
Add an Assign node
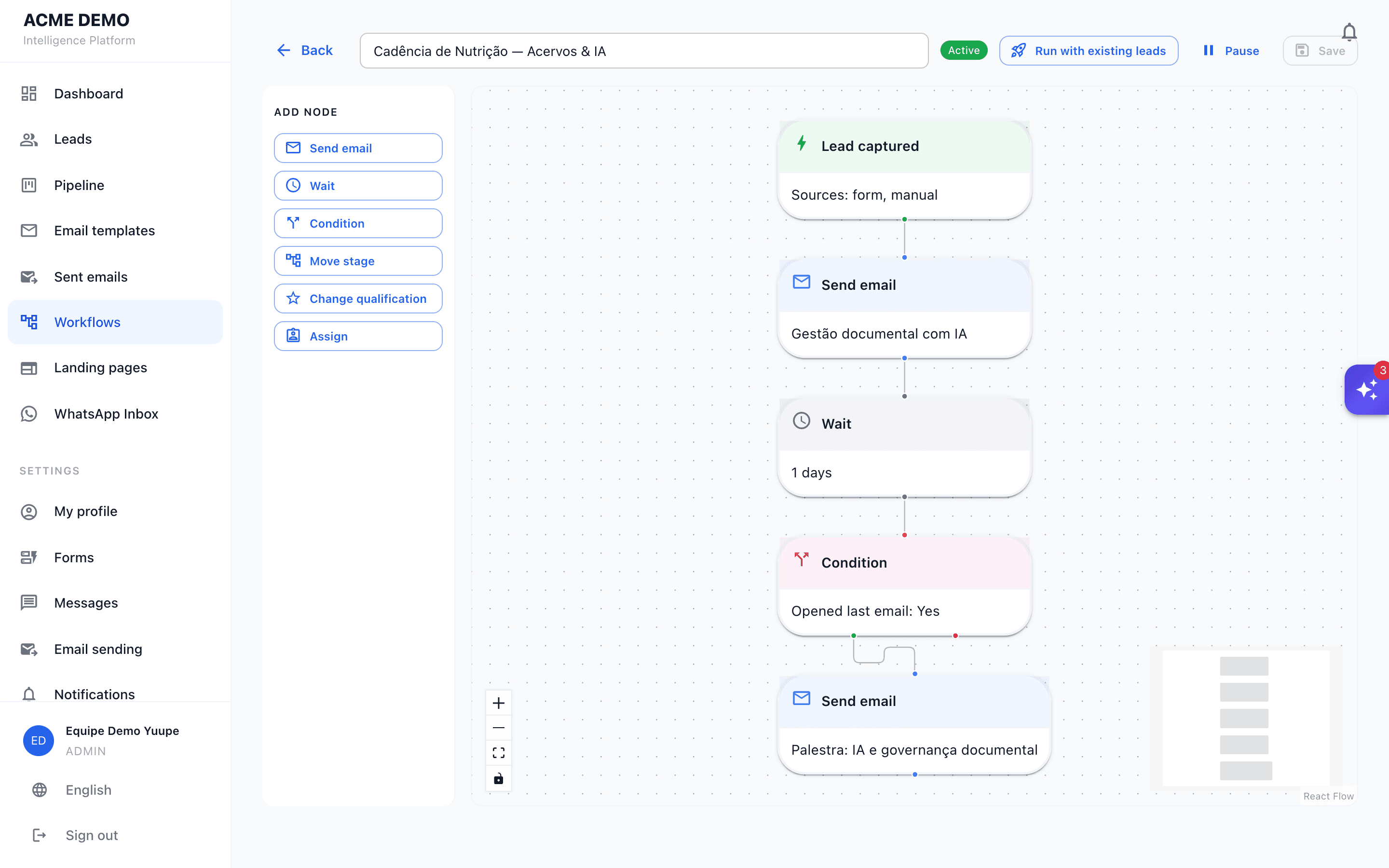pyautogui.click(x=358, y=337)
